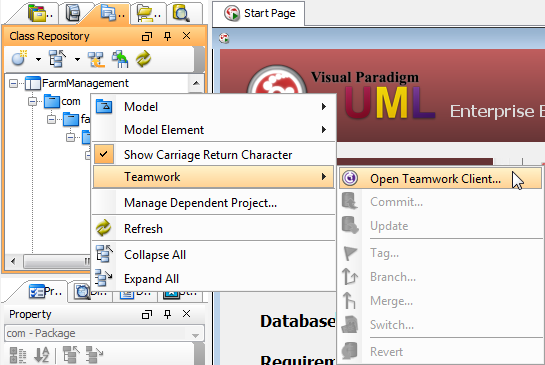Select FarmManagement project node
The image size is (545, 365).
click(x=85, y=83)
